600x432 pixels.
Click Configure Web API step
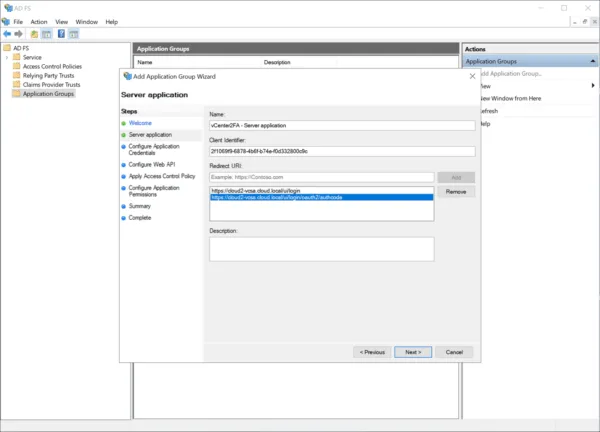tap(152, 165)
